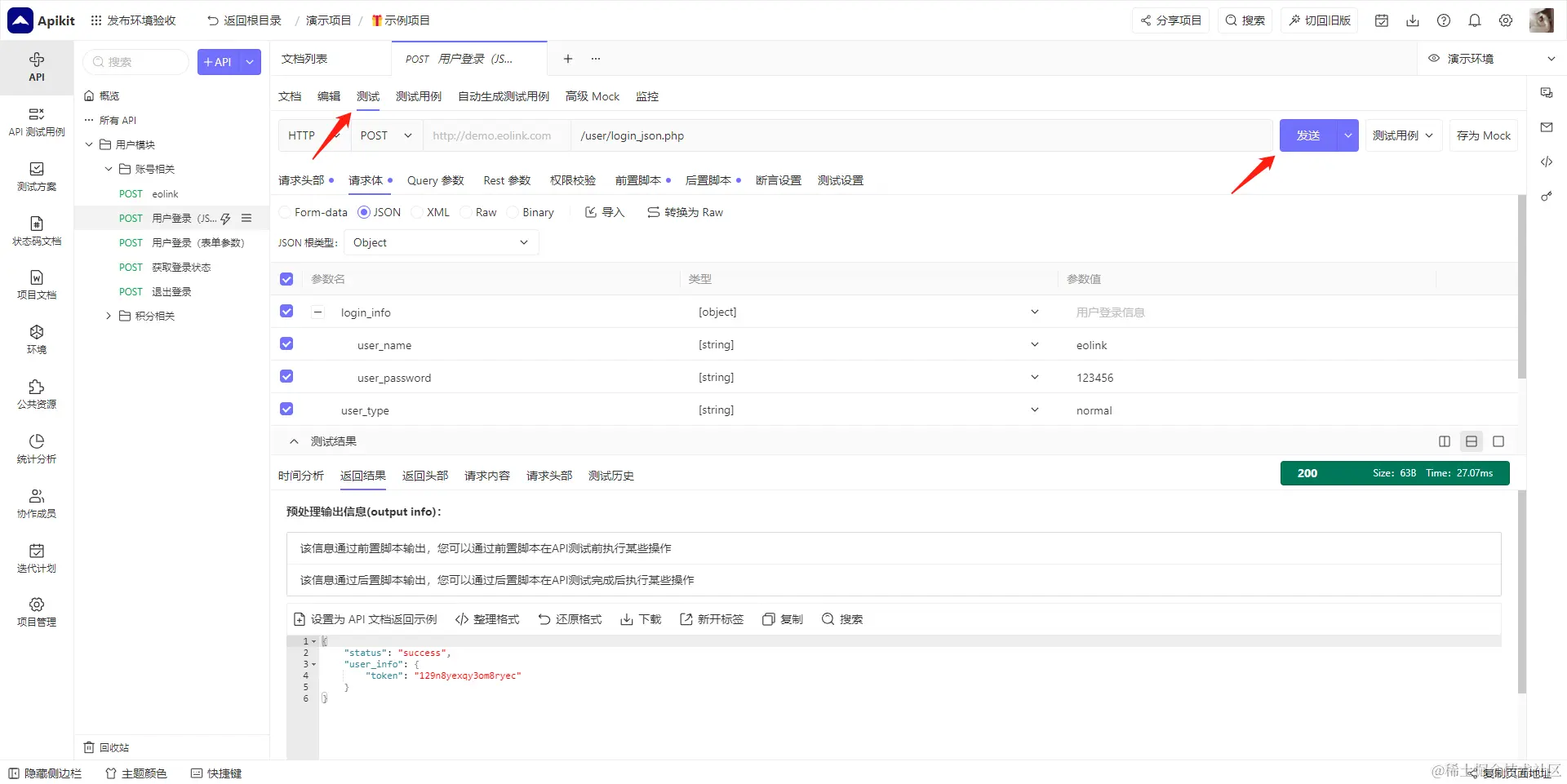Open 迭代计划 in the sidebar
The width and height of the screenshot is (1567, 784).
(x=37, y=559)
